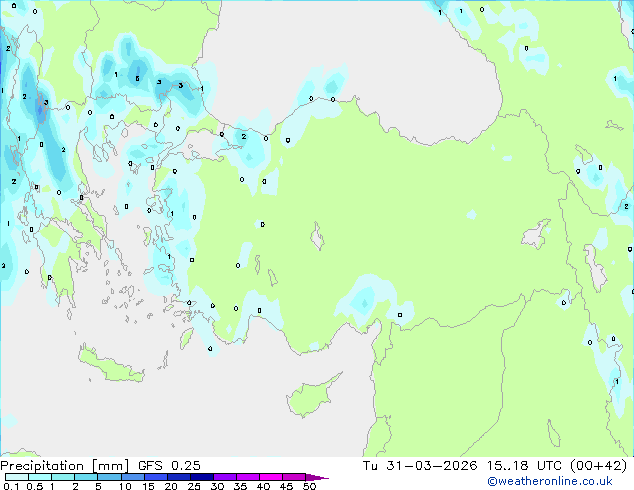634x490 pixels.
Task: Click the 25–30 mm dark blue swatch
Action: [201, 477]
